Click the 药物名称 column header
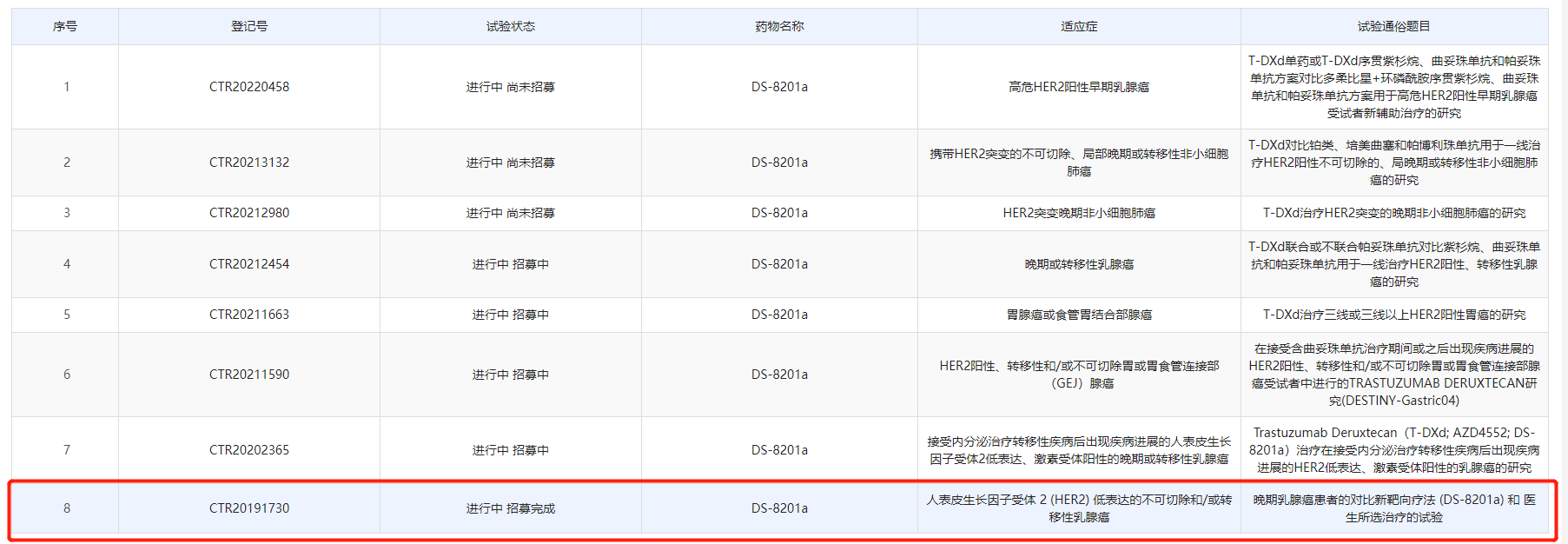The image size is (1568, 544). (x=779, y=27)
